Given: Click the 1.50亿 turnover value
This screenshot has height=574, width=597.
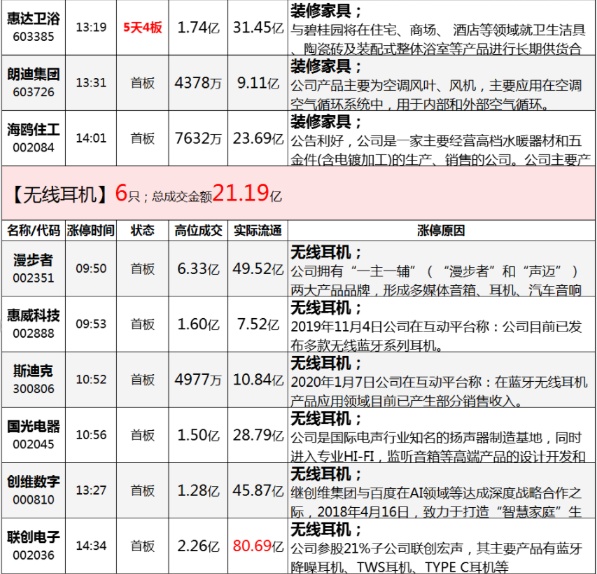Looking at the screenshot, I should pyautogui.click(x=198, y=435).
